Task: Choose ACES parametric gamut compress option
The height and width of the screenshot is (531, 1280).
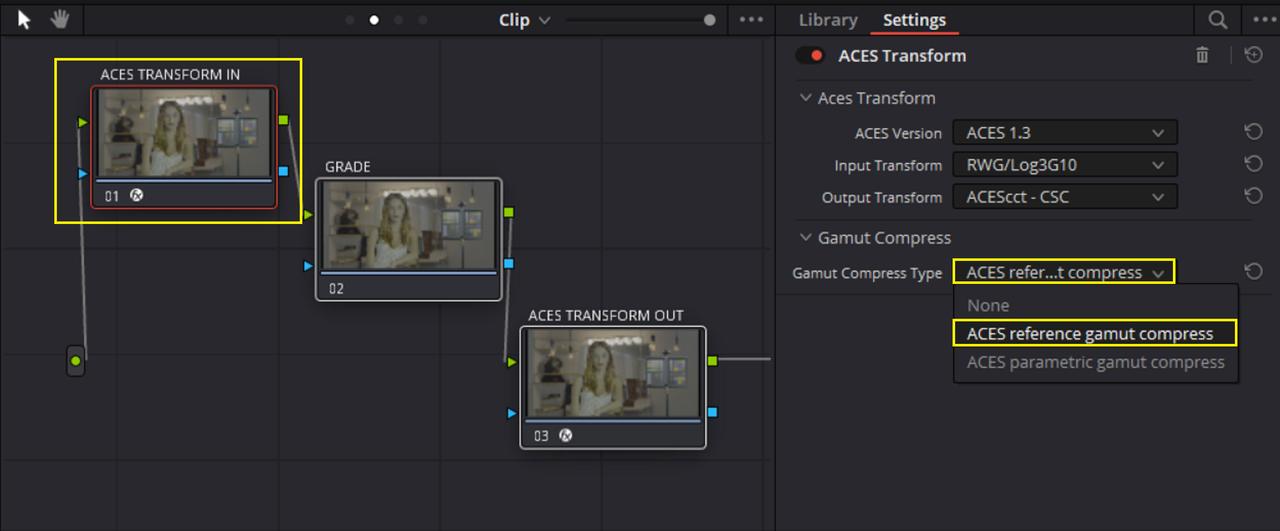Action: pyautogui.click(x=1095, y=362)
